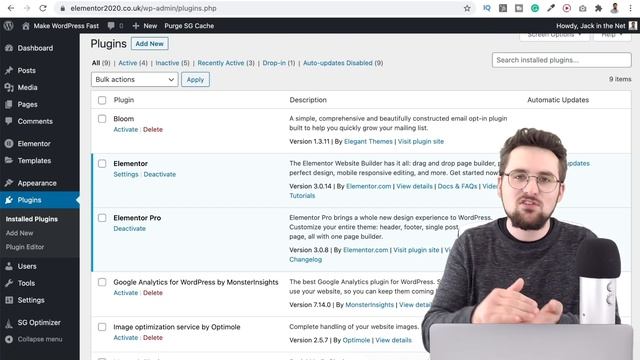Open Templates in the sidebar
Image resolution: width=640 pixels, height=360 pixels.
point(34,160)
